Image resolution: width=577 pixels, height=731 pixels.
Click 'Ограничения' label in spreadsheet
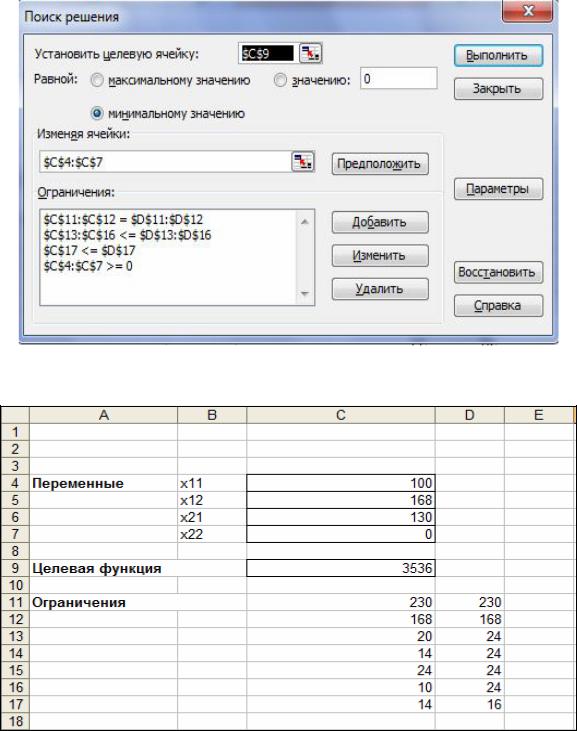103,602
